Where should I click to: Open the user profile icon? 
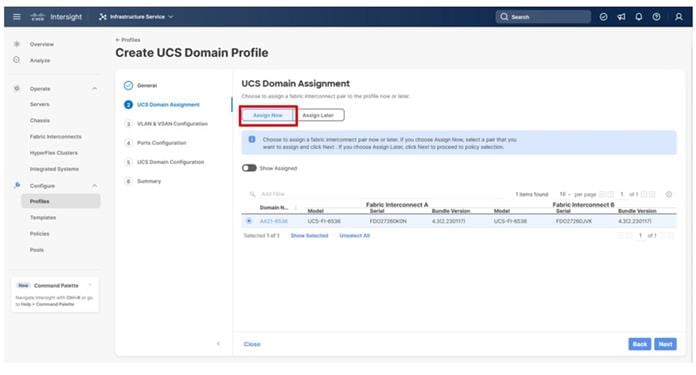679,17
